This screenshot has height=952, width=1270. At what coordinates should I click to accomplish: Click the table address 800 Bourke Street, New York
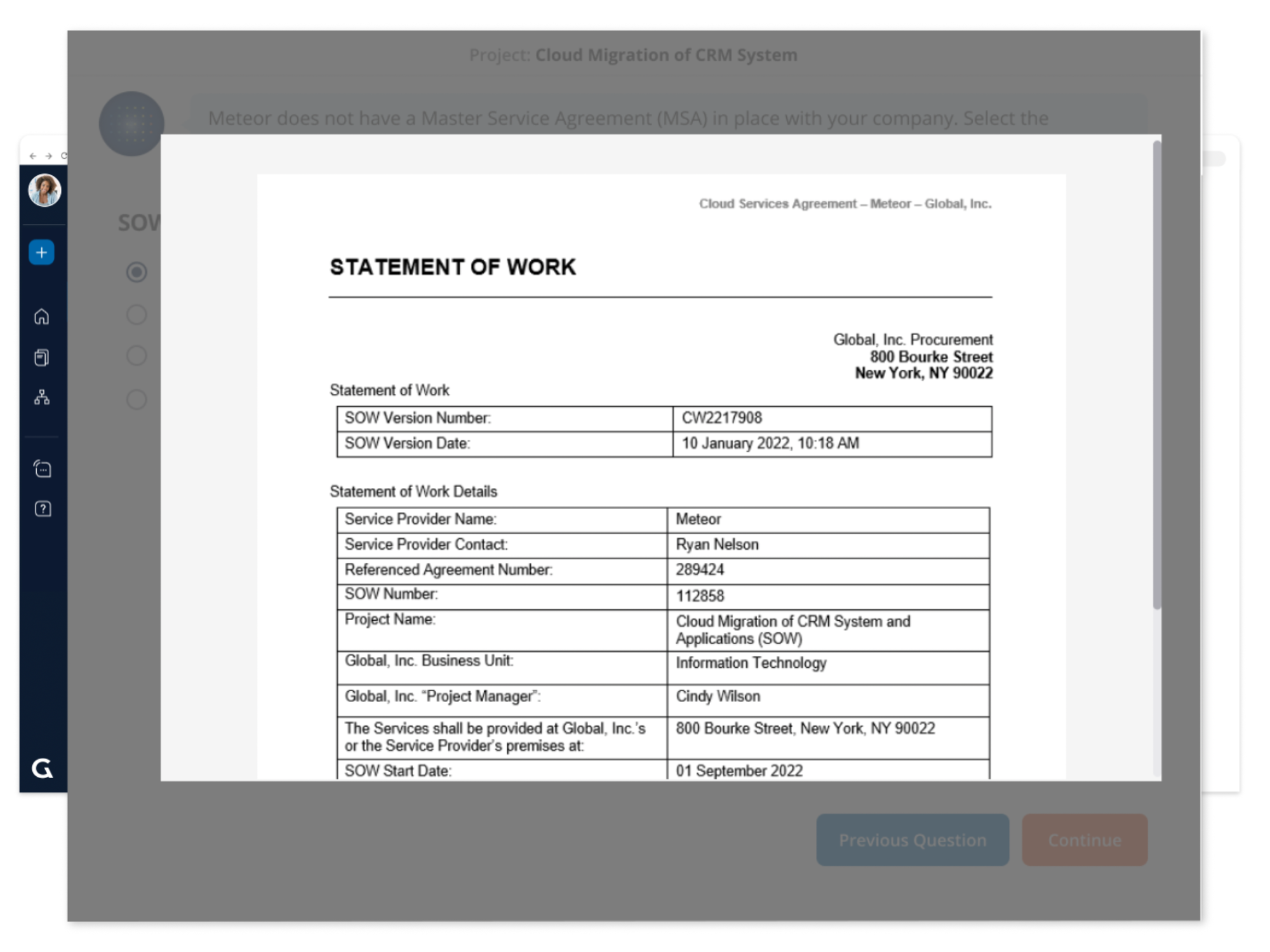(805, 728)
